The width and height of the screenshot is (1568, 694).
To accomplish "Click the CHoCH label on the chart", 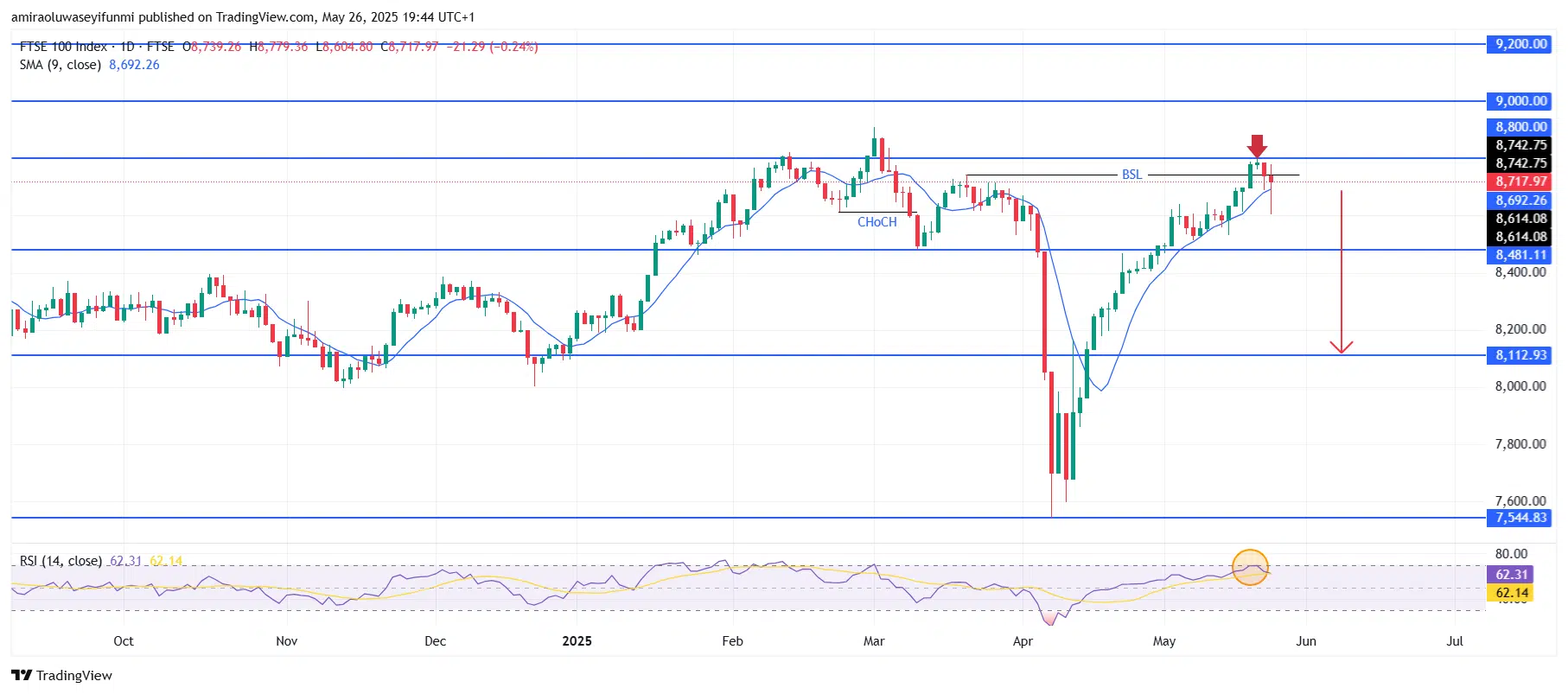I will 876,222.
